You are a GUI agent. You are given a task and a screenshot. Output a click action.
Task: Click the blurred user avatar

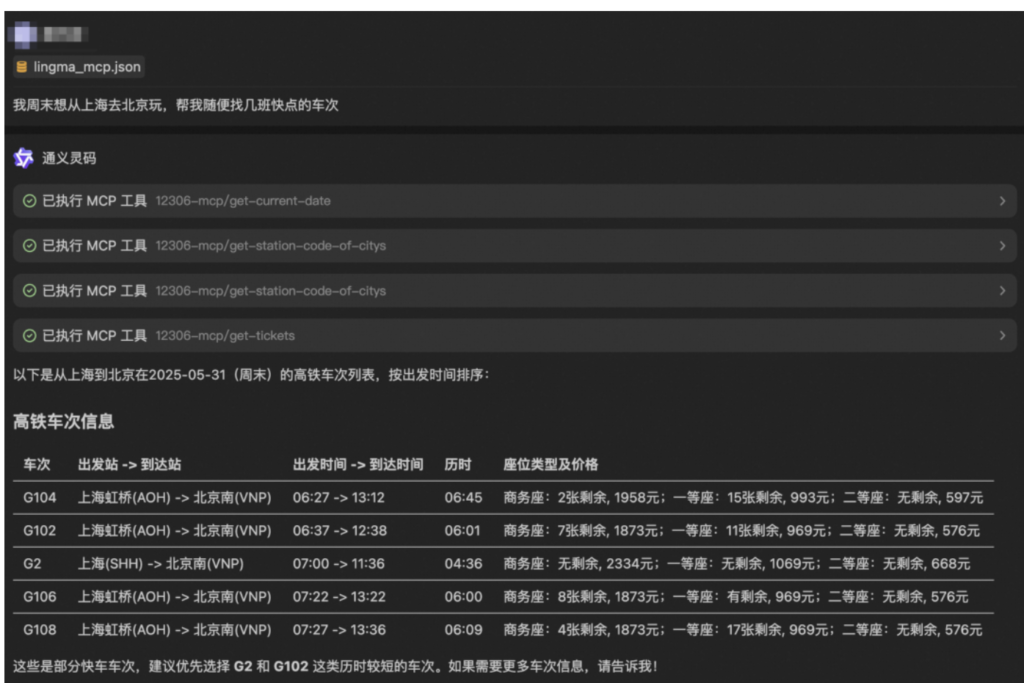(24, 34)
